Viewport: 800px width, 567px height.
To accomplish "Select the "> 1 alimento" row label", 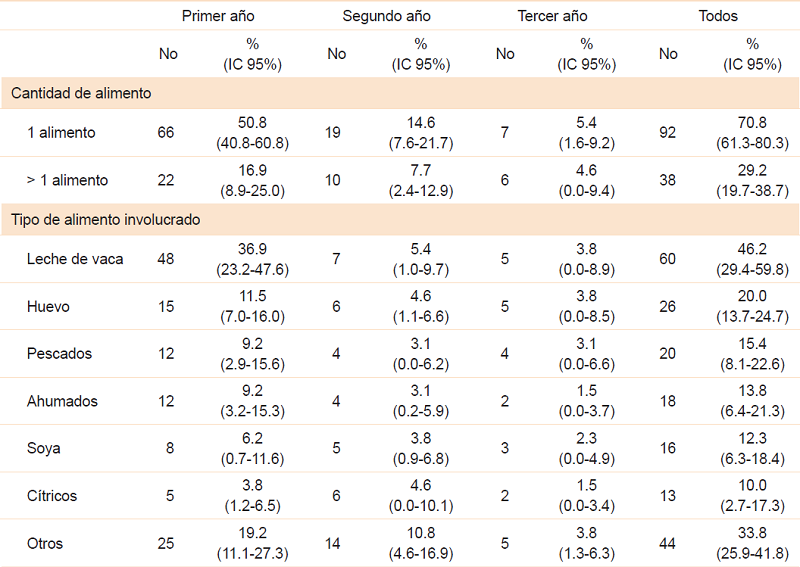I will tap(67, 180).
